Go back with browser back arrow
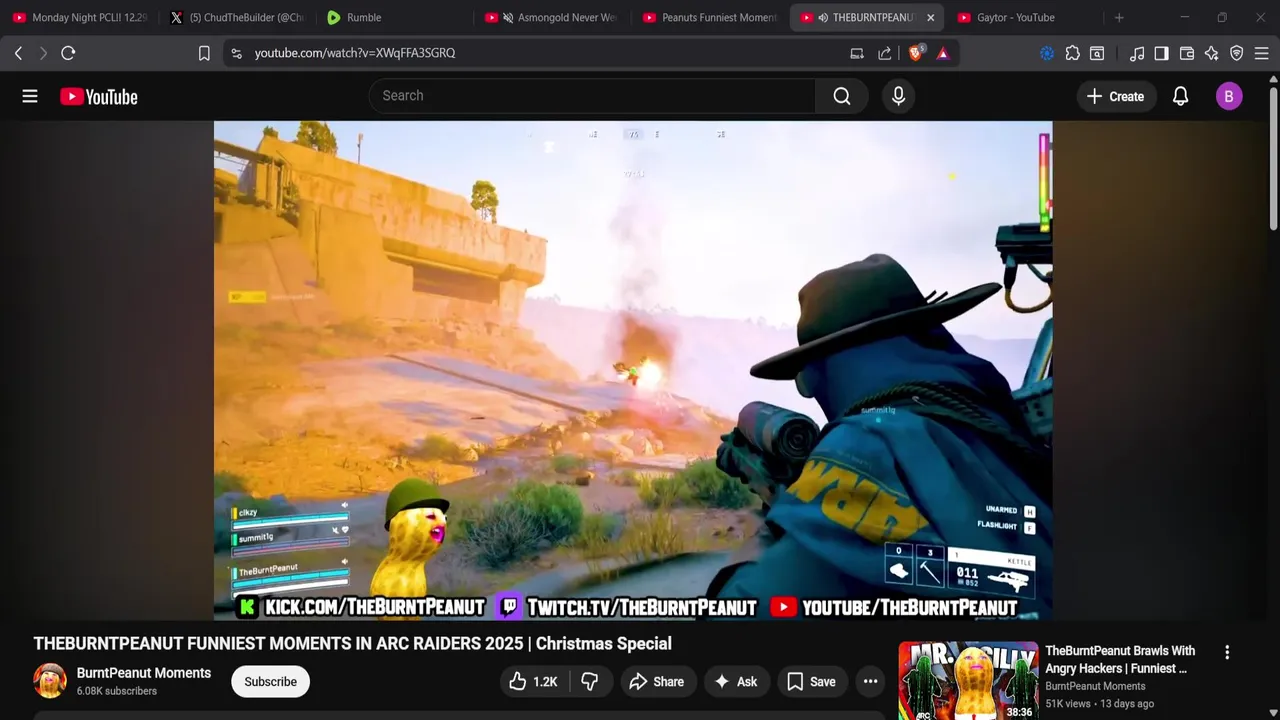This screenshot has width=1280, height=720. pyautogui.click(x=18, y=53)
